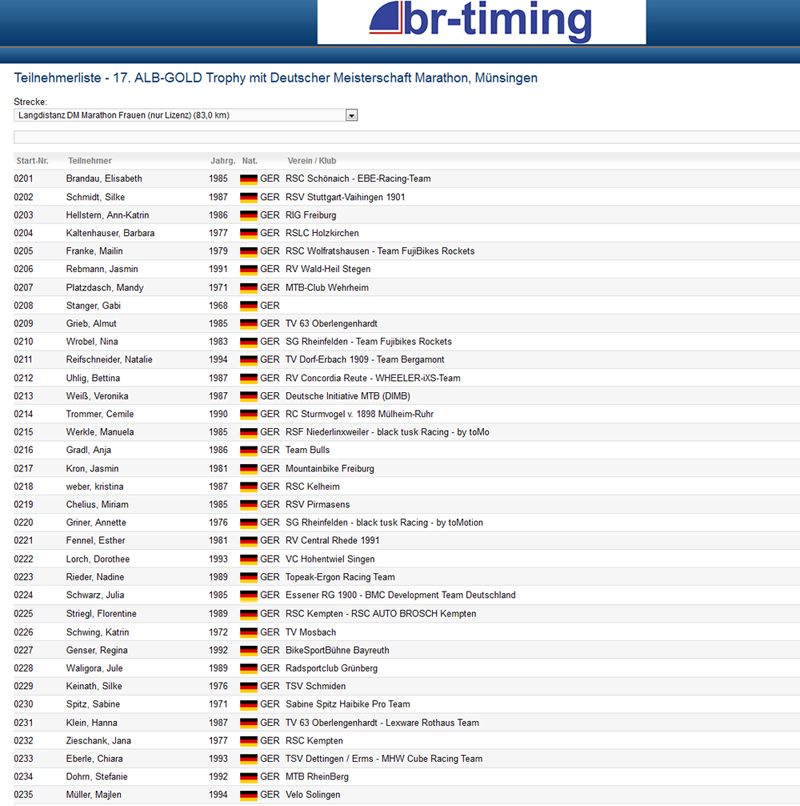Select the flag in Stanger, Gabi's row
Screen dimensions: 800x806
[249, 306]
